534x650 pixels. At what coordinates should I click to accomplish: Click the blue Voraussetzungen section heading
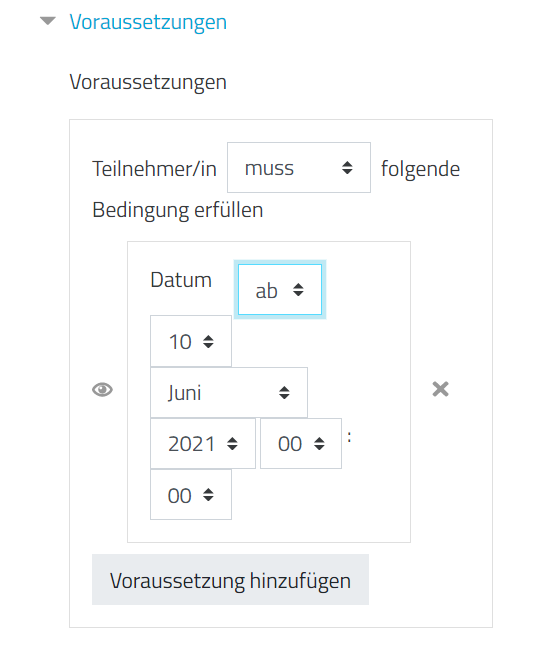coord(148,22)
